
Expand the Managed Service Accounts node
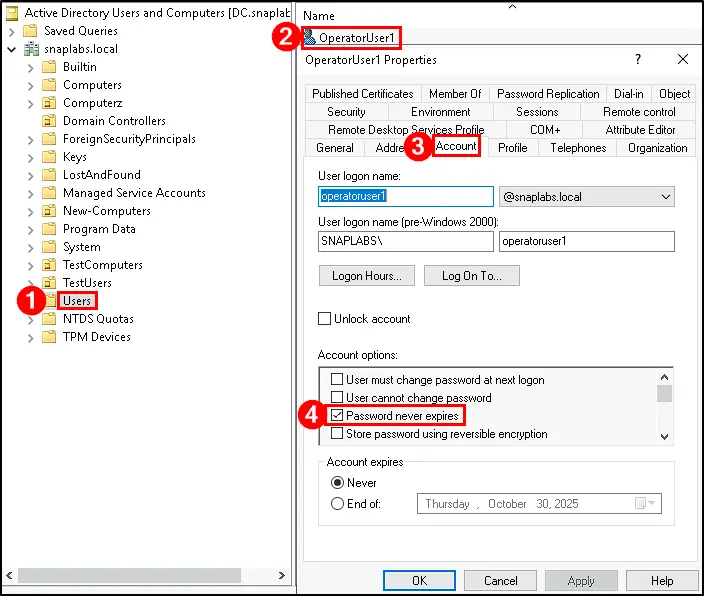tap(31, 194)
